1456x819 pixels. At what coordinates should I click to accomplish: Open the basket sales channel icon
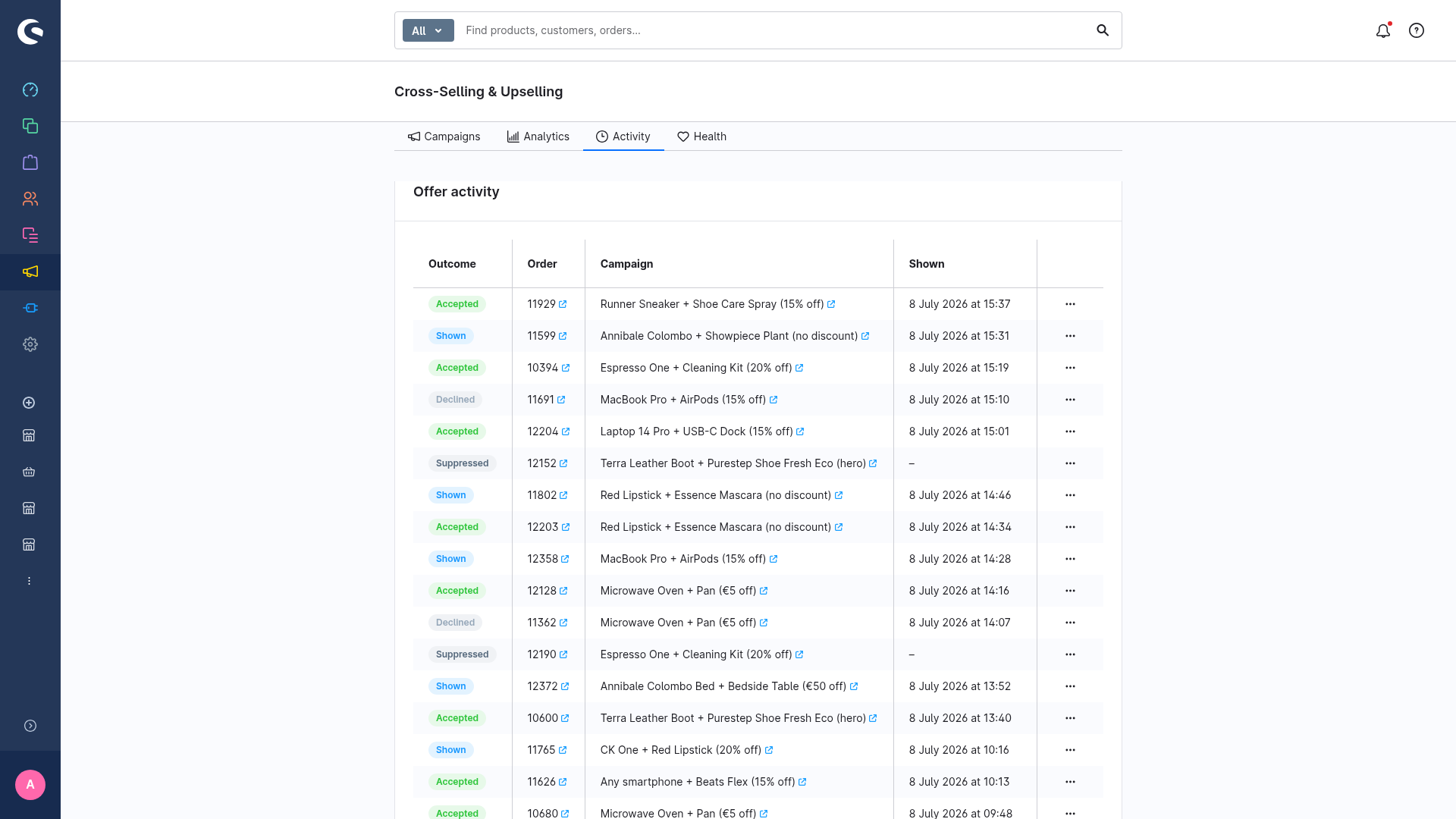click(x=29, y=472)
